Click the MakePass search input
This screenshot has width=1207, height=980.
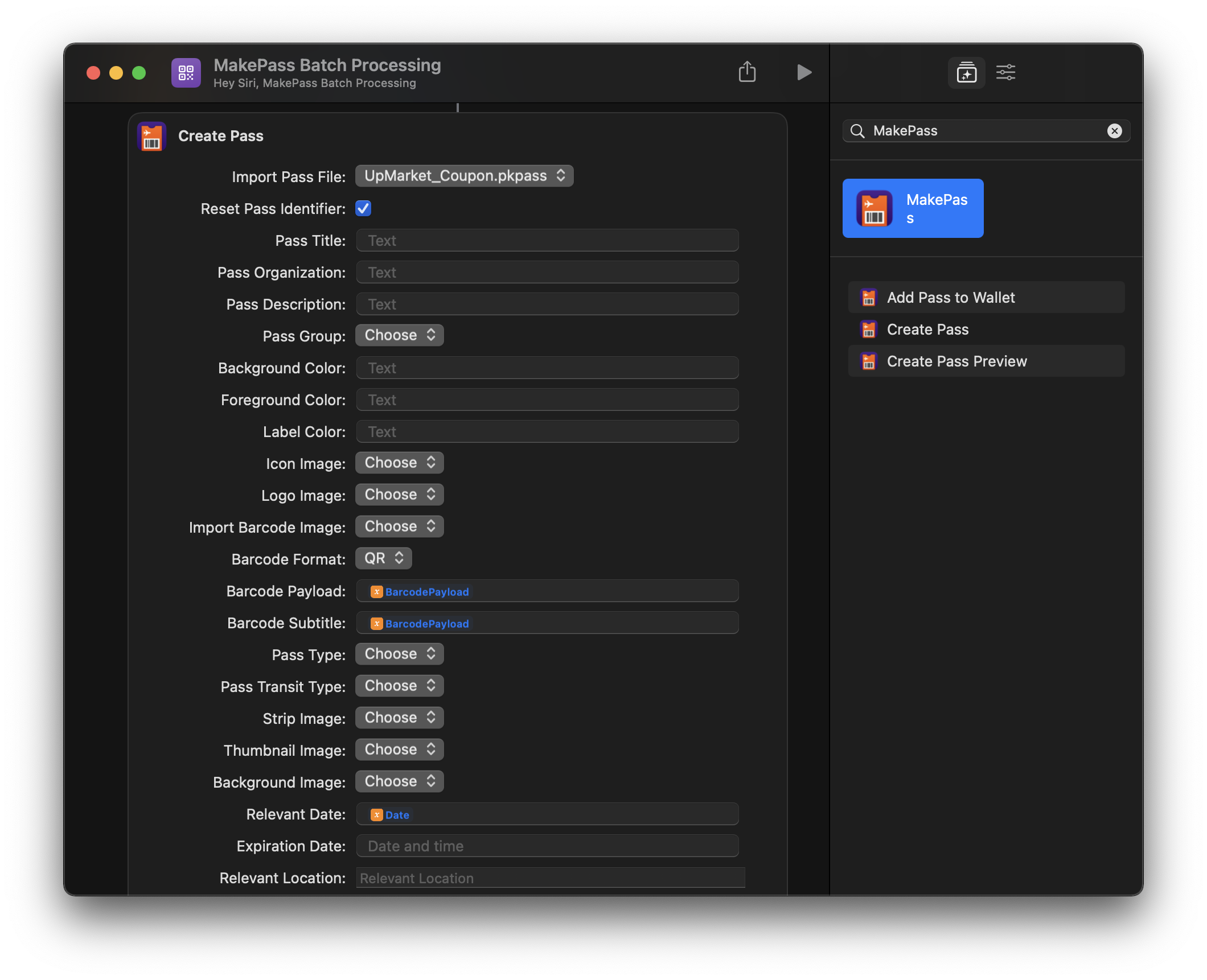986,131
